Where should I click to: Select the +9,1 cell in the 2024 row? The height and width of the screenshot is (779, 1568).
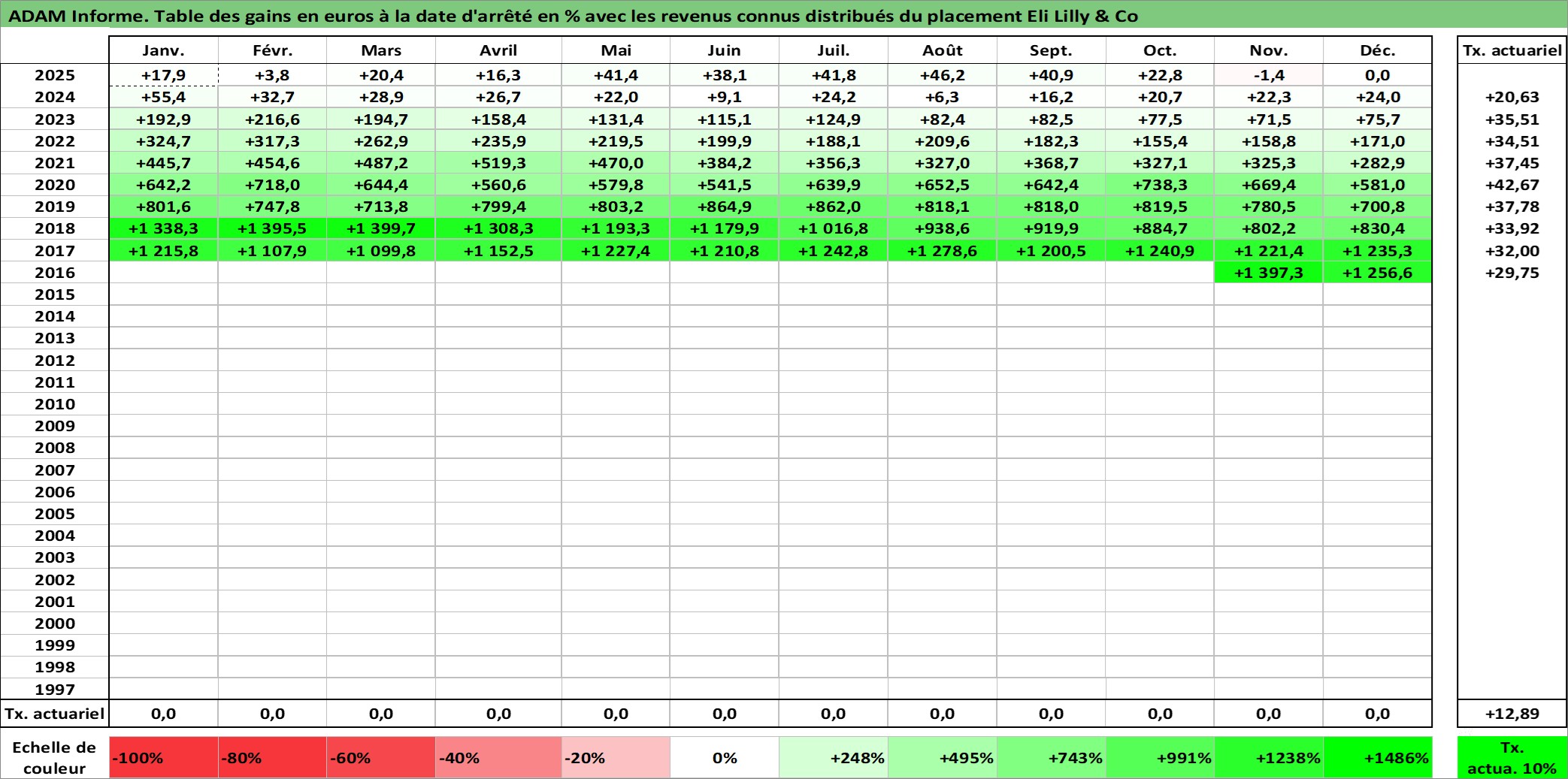pyautogui.click(x=725, y=97)
